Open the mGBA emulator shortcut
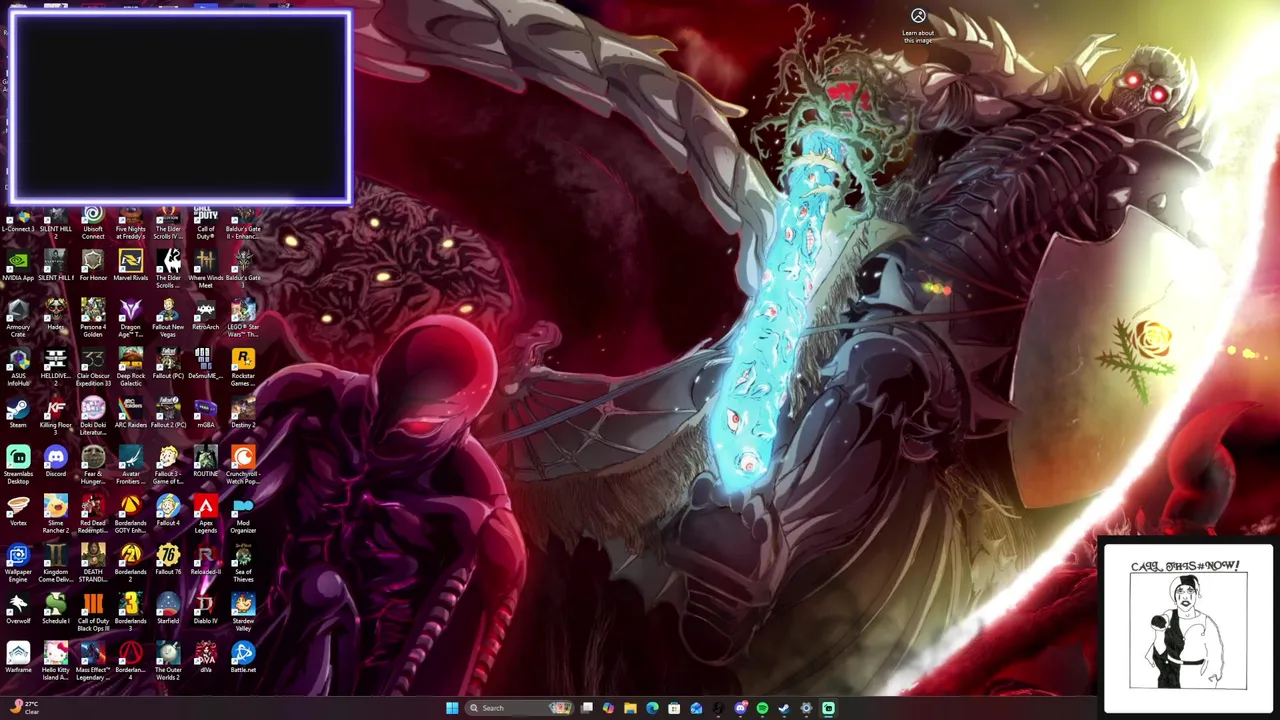The height and width of the screenshot is (720, 1280). [x=205, y=414]
